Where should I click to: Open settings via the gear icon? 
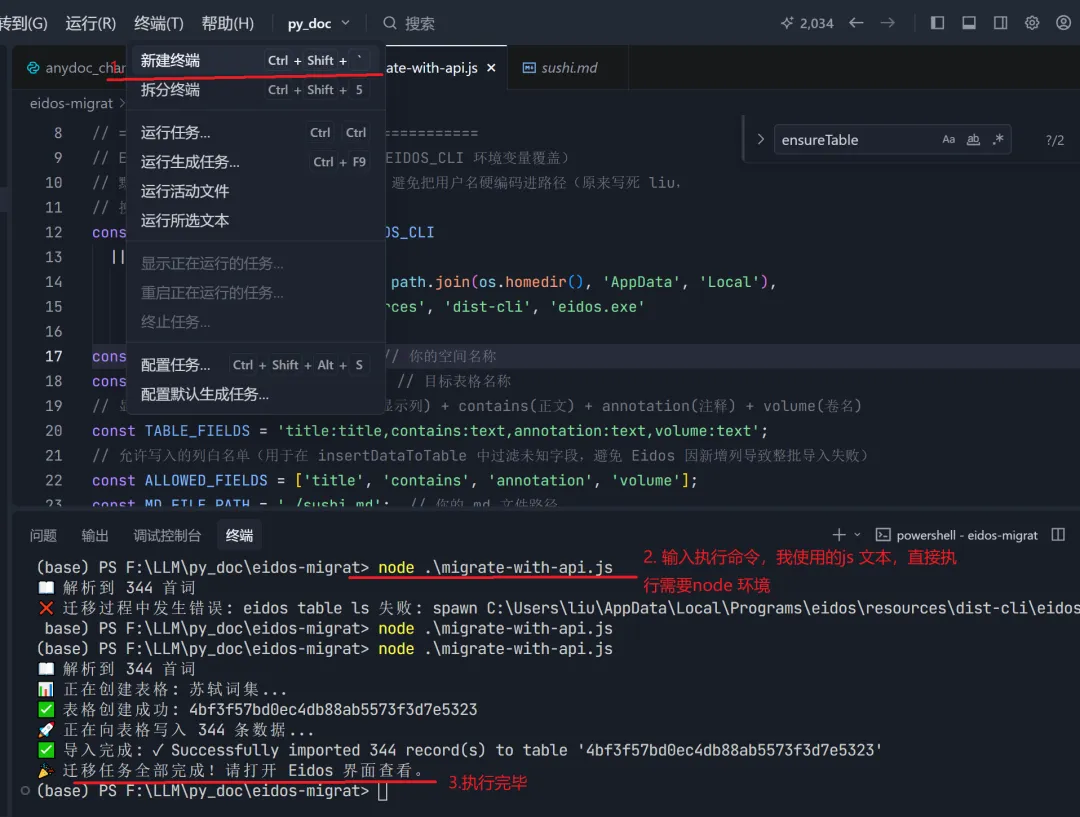[x=1032, y=23]
